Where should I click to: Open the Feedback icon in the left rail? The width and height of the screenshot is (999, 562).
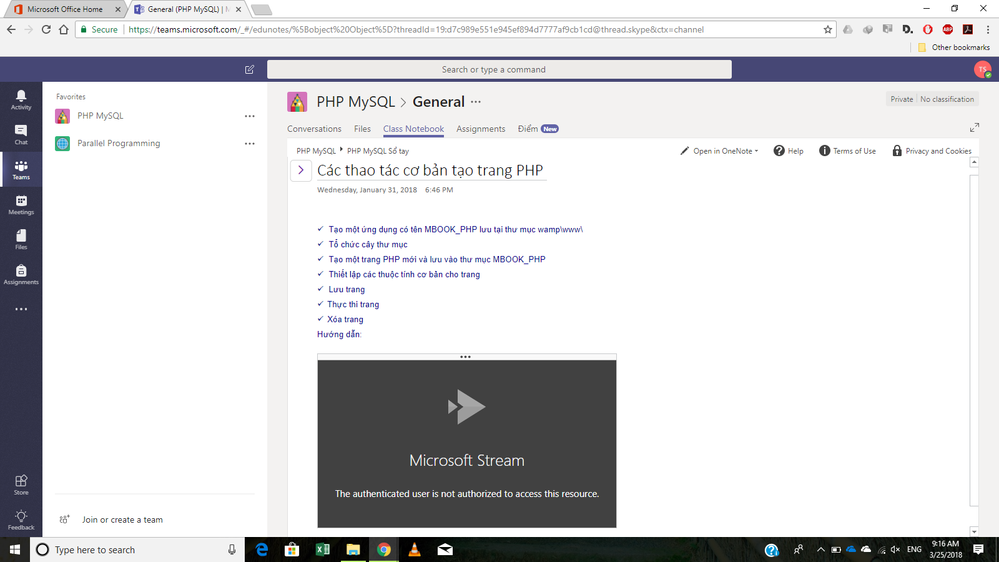pyautogui.click(x=21, y=519)
